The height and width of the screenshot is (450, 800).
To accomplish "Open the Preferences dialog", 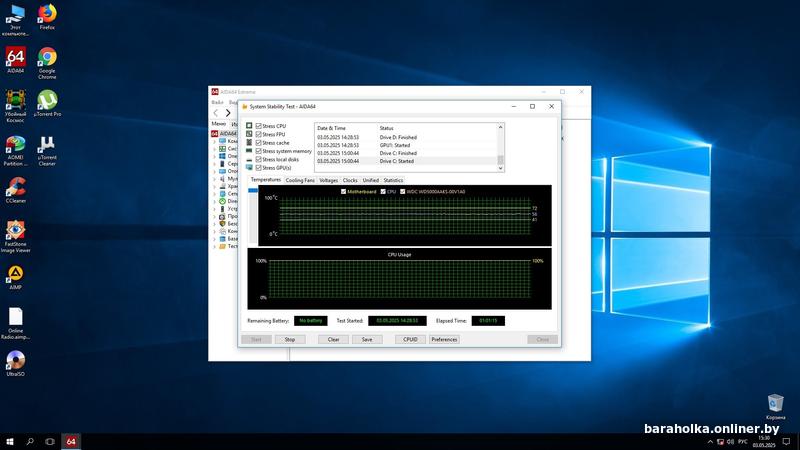I will pyautogui.click(x=444, y=339).
